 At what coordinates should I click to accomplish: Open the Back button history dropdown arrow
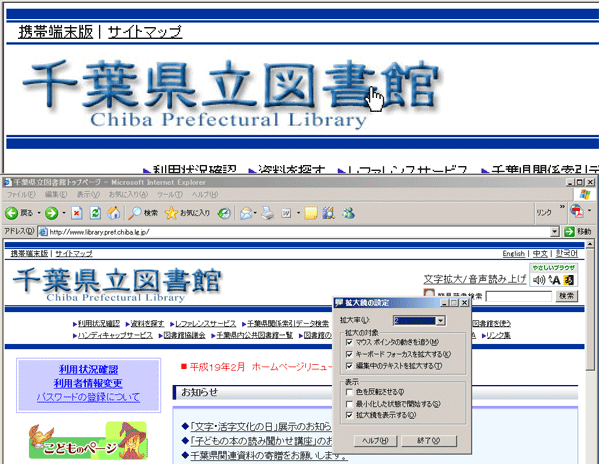point(39,213)
